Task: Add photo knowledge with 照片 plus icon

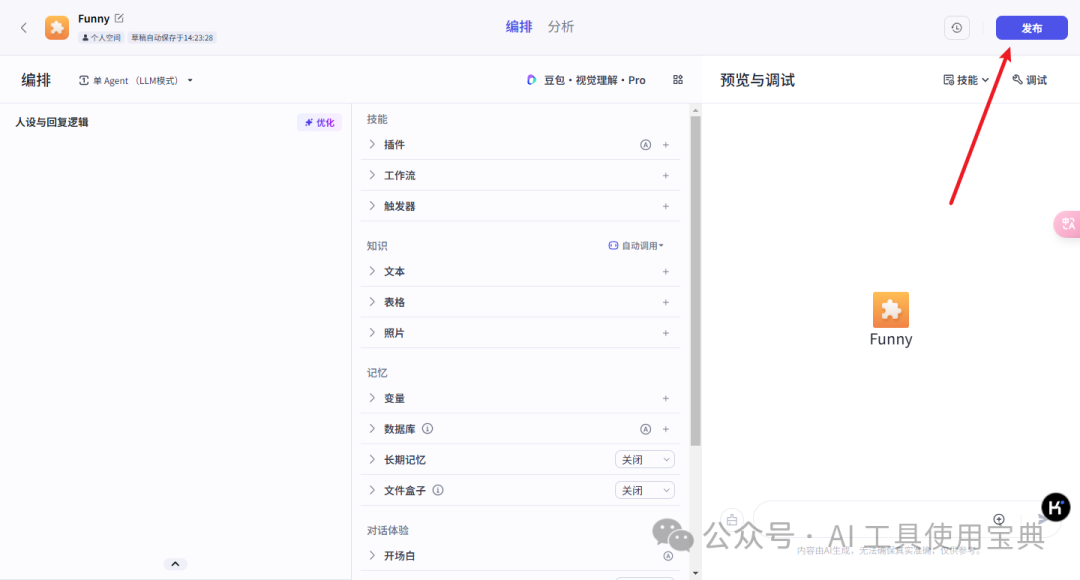Action: click(x=666, y=333)
